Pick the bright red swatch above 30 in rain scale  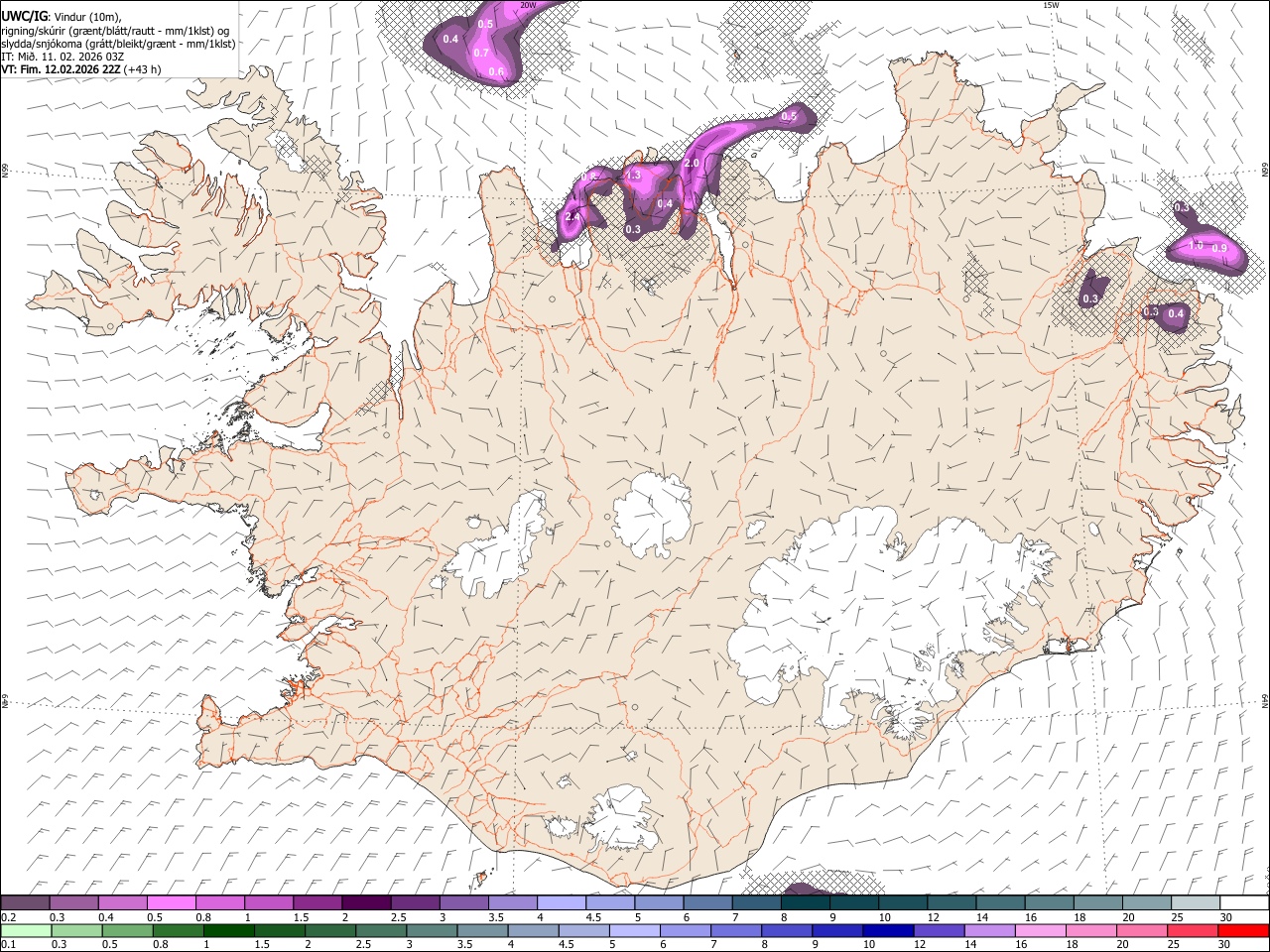point(1243,930)
